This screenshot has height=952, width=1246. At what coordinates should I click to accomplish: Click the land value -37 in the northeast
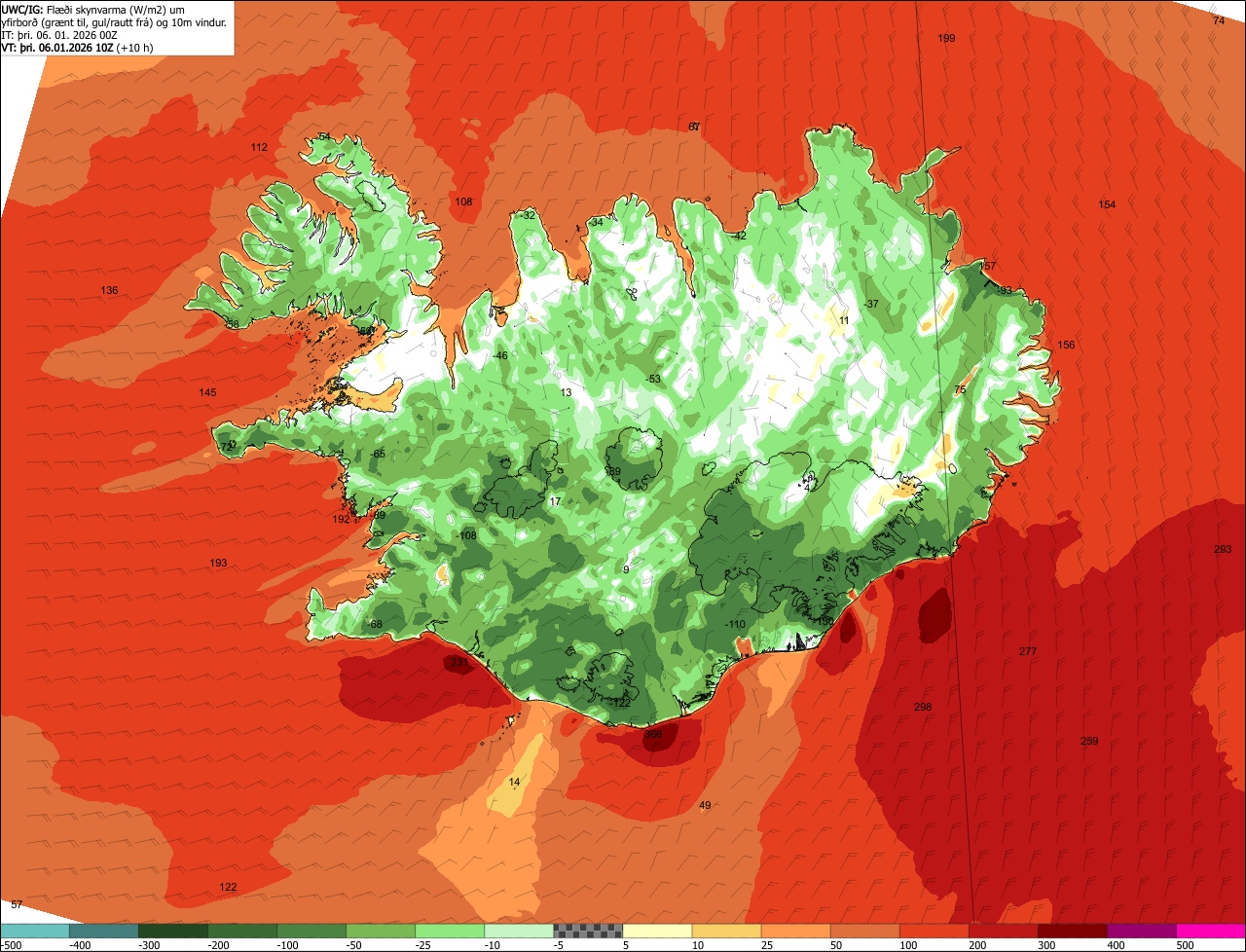tap(871, 305)
